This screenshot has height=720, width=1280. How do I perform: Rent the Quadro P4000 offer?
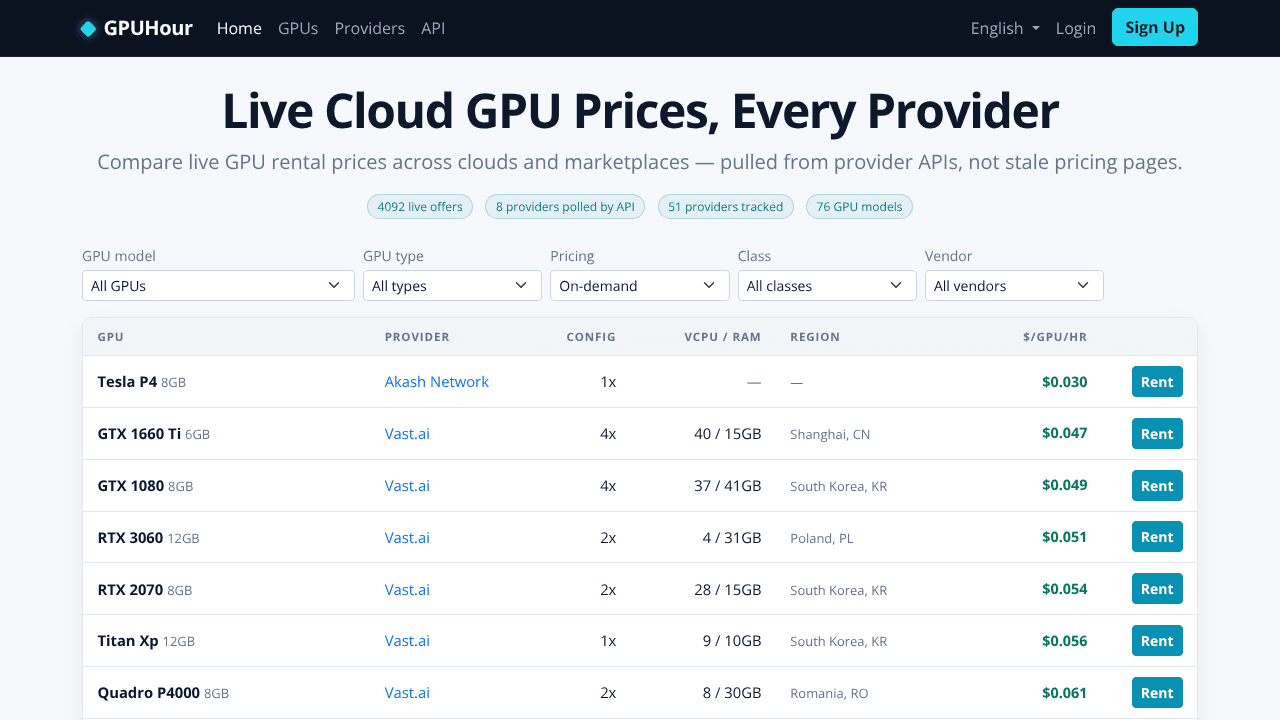coord(1157,693)
